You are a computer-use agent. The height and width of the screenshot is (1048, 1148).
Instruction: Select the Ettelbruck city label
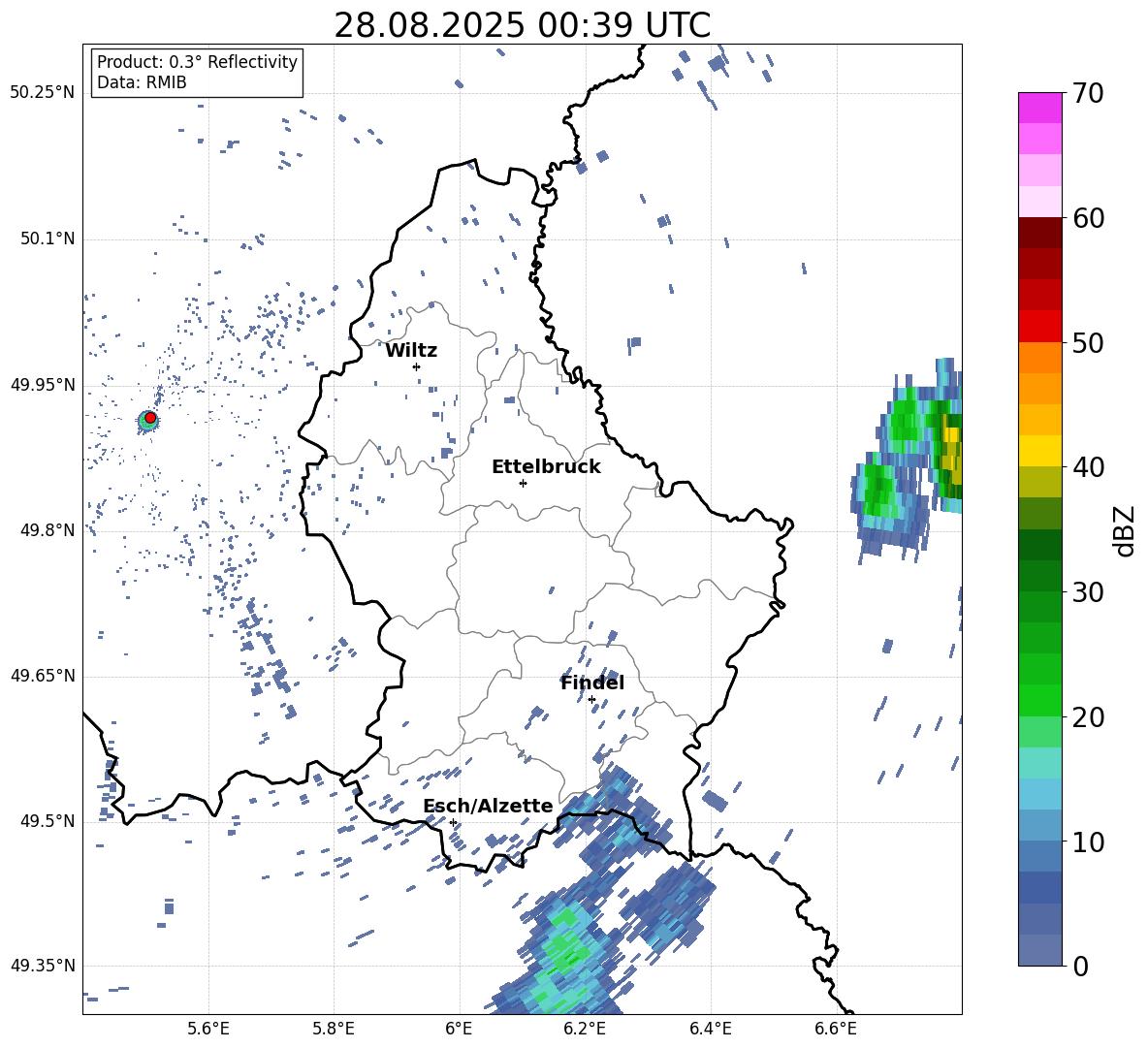546,467
